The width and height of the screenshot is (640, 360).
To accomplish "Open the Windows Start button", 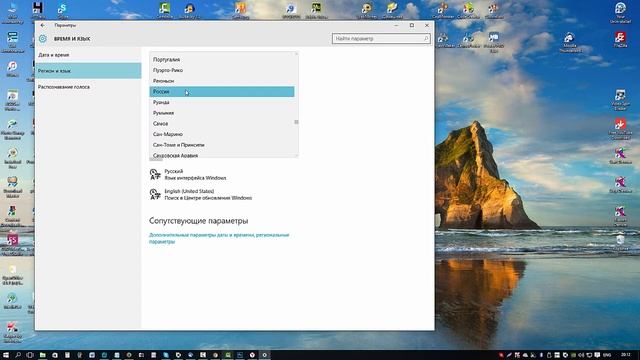I will click(6, 355).
